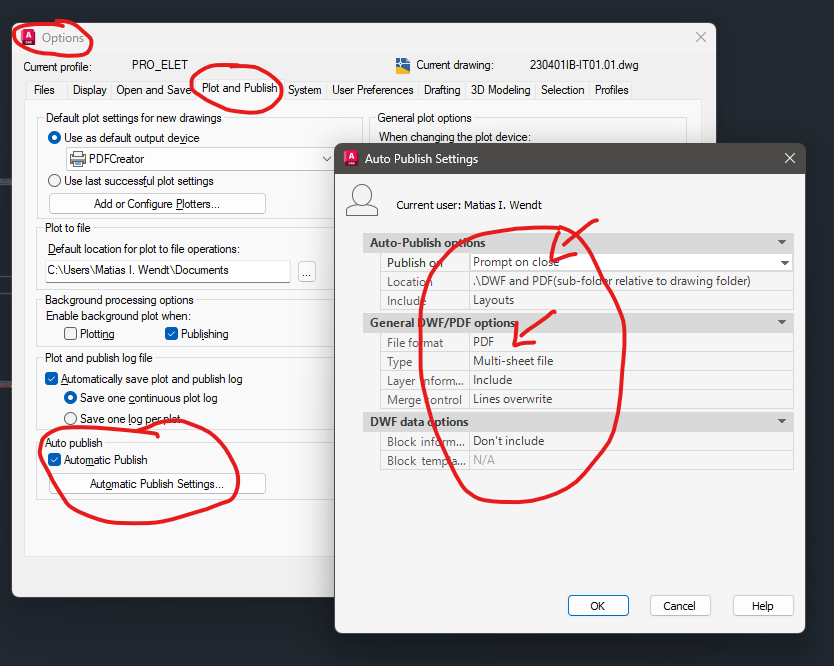Open the Selection tab

coord(563,90)
